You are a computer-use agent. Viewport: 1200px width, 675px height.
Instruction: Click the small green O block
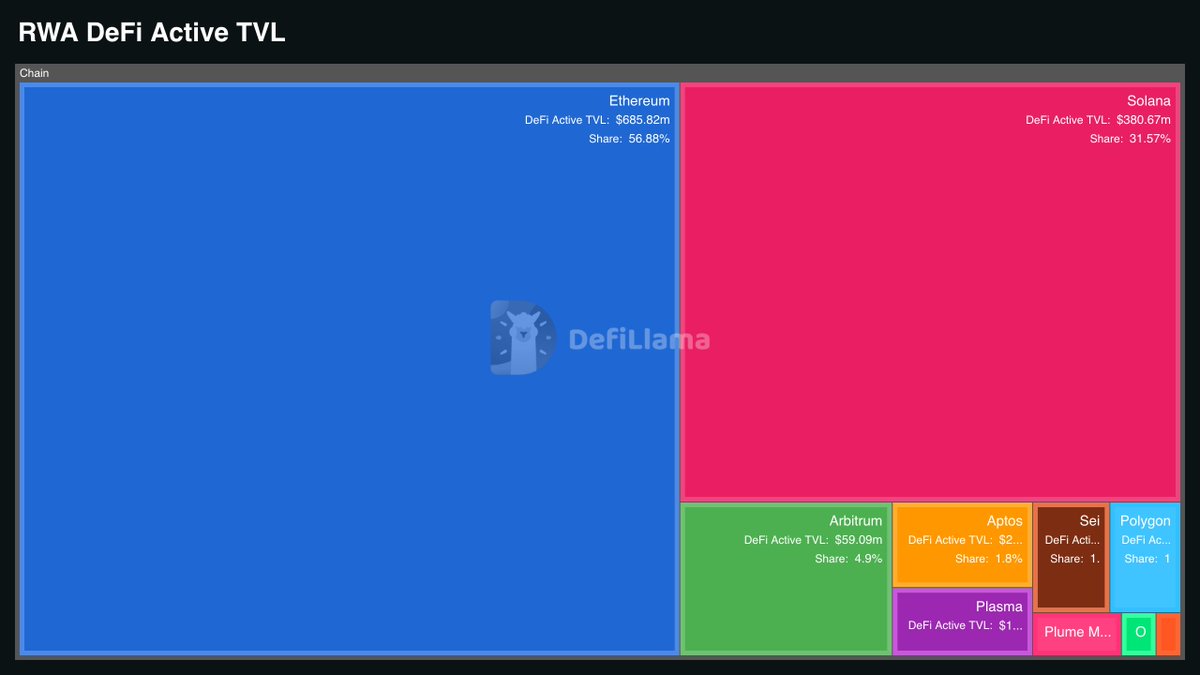(1139, 634)
